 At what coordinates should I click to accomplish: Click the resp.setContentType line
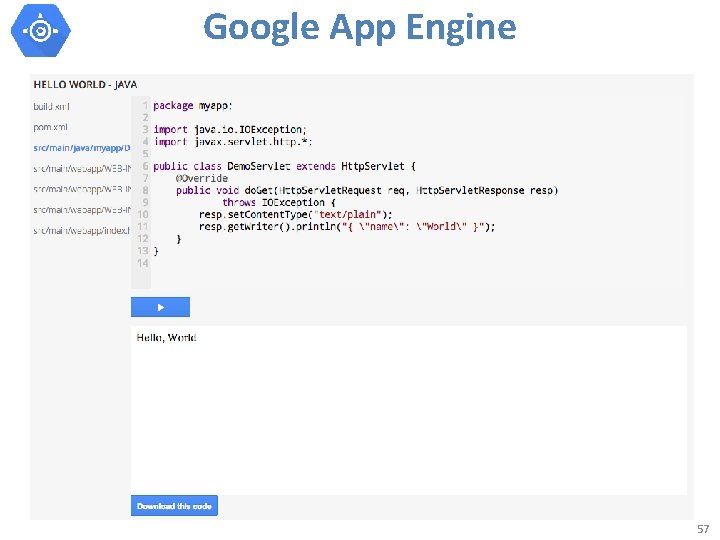[x=296, y=214]
